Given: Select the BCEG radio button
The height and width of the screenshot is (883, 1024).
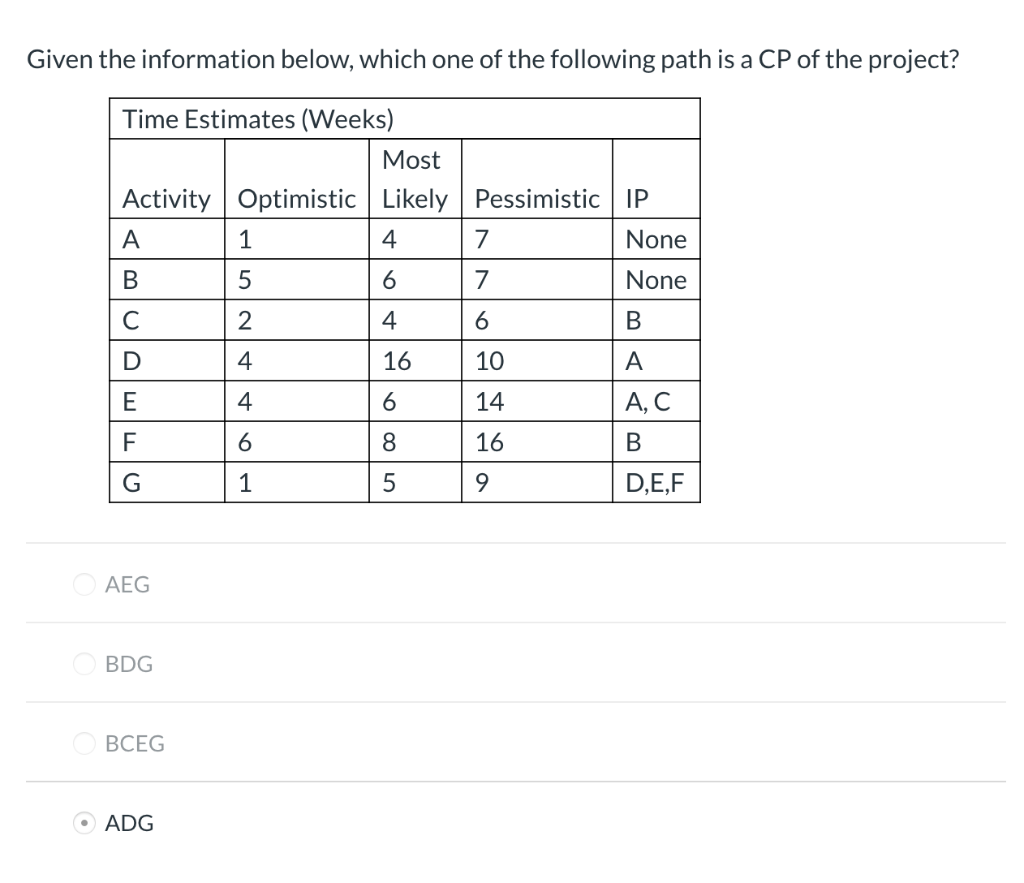Looking at the screenshot, I should click(84, 743).
